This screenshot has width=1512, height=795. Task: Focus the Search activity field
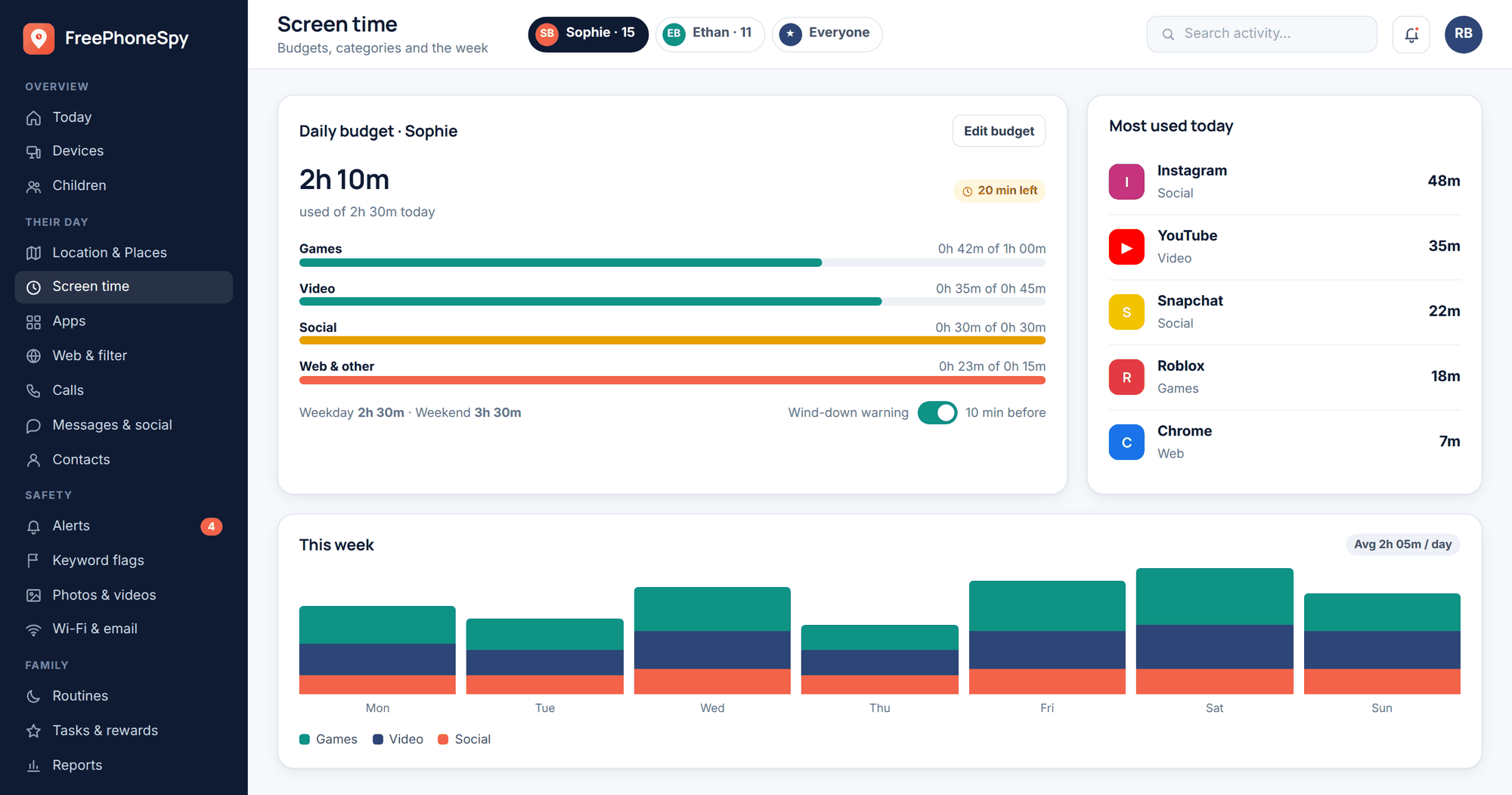point(1262,34)
